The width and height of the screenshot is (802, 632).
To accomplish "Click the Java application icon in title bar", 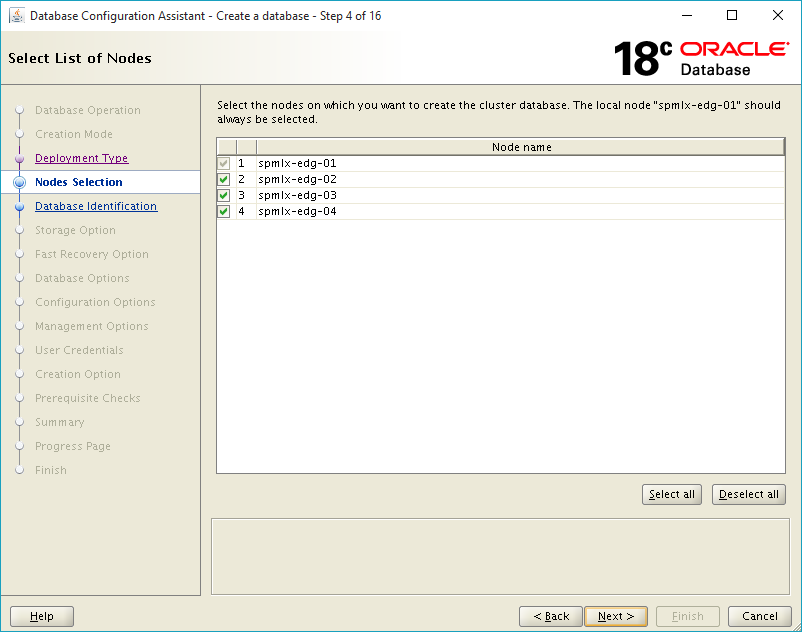I will tap(16, 15).
